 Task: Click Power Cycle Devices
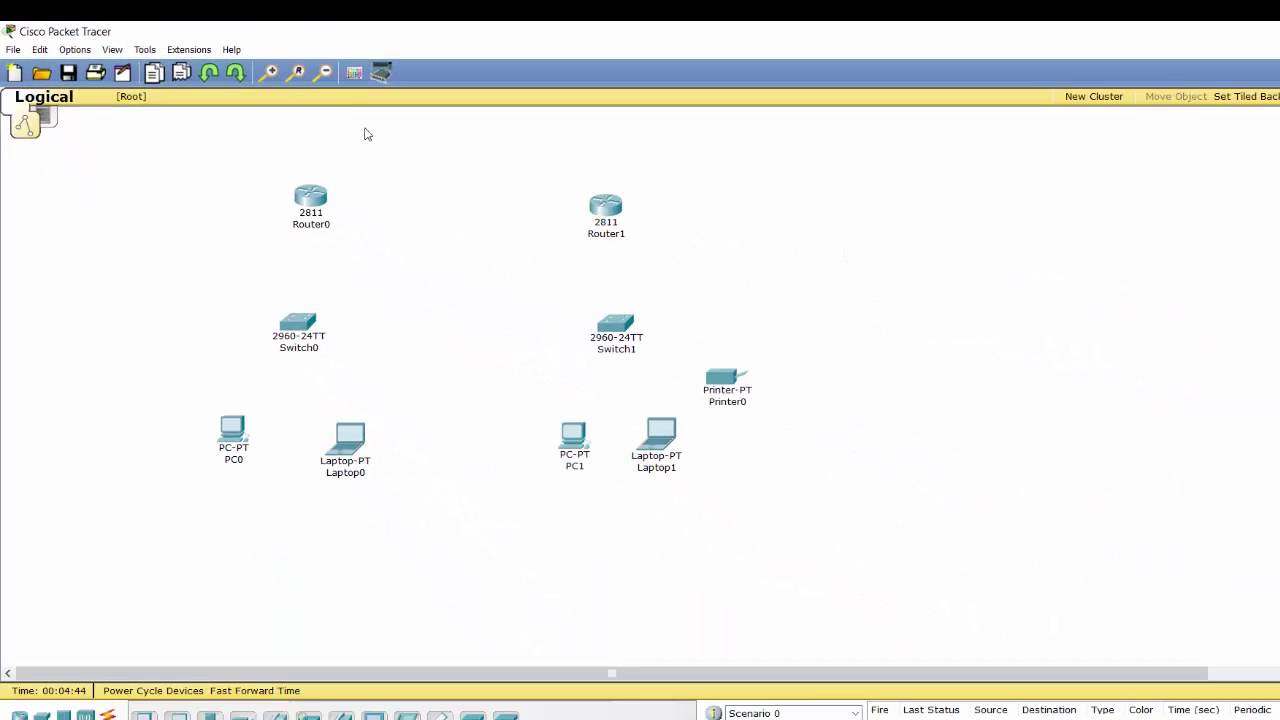[153, 691]
